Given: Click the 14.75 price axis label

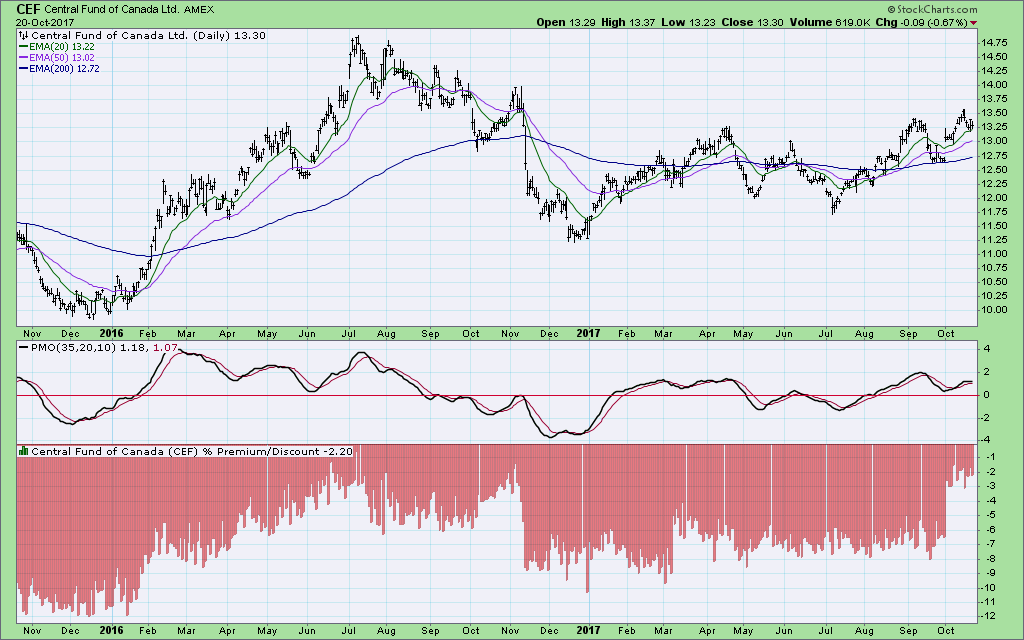Looking at the screenshot, I should [x=995, y=43].
